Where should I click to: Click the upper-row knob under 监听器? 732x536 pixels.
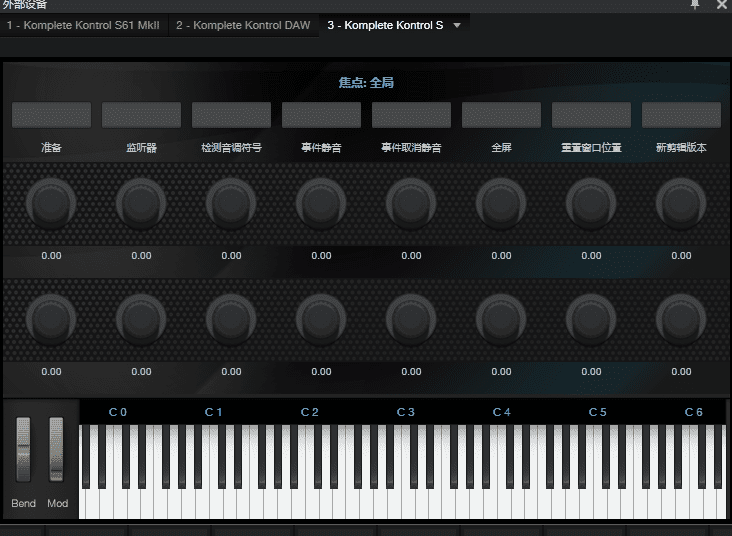(x=141, y=203)
